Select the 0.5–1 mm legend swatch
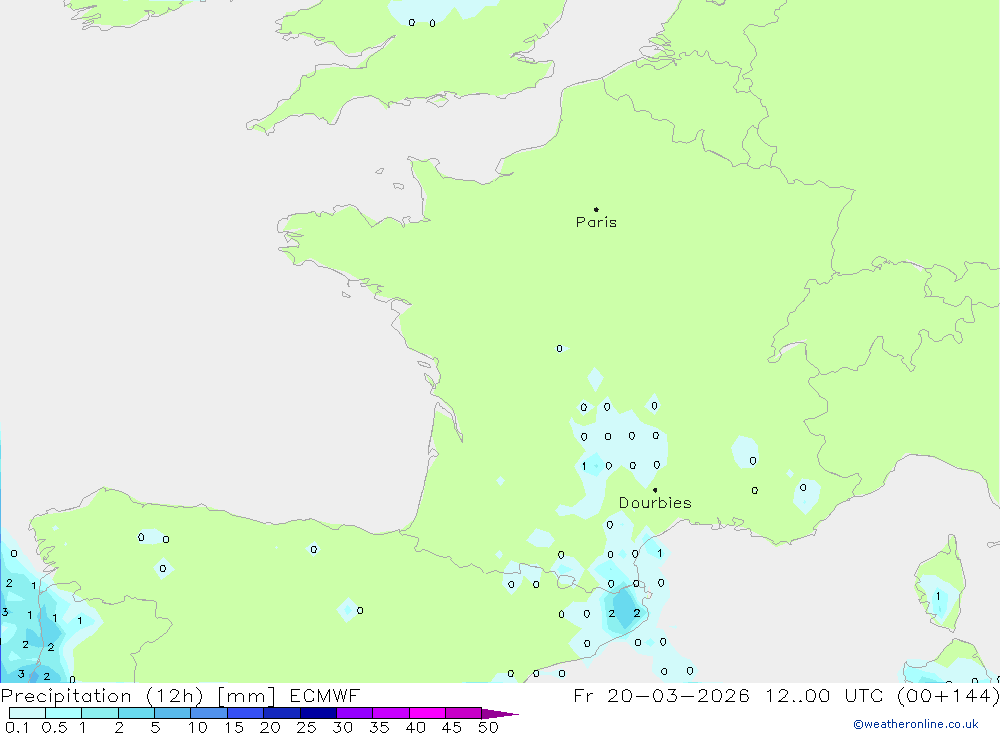This screenshot has height=733, width=1000. pyautogui.click(x=64, y=713)
